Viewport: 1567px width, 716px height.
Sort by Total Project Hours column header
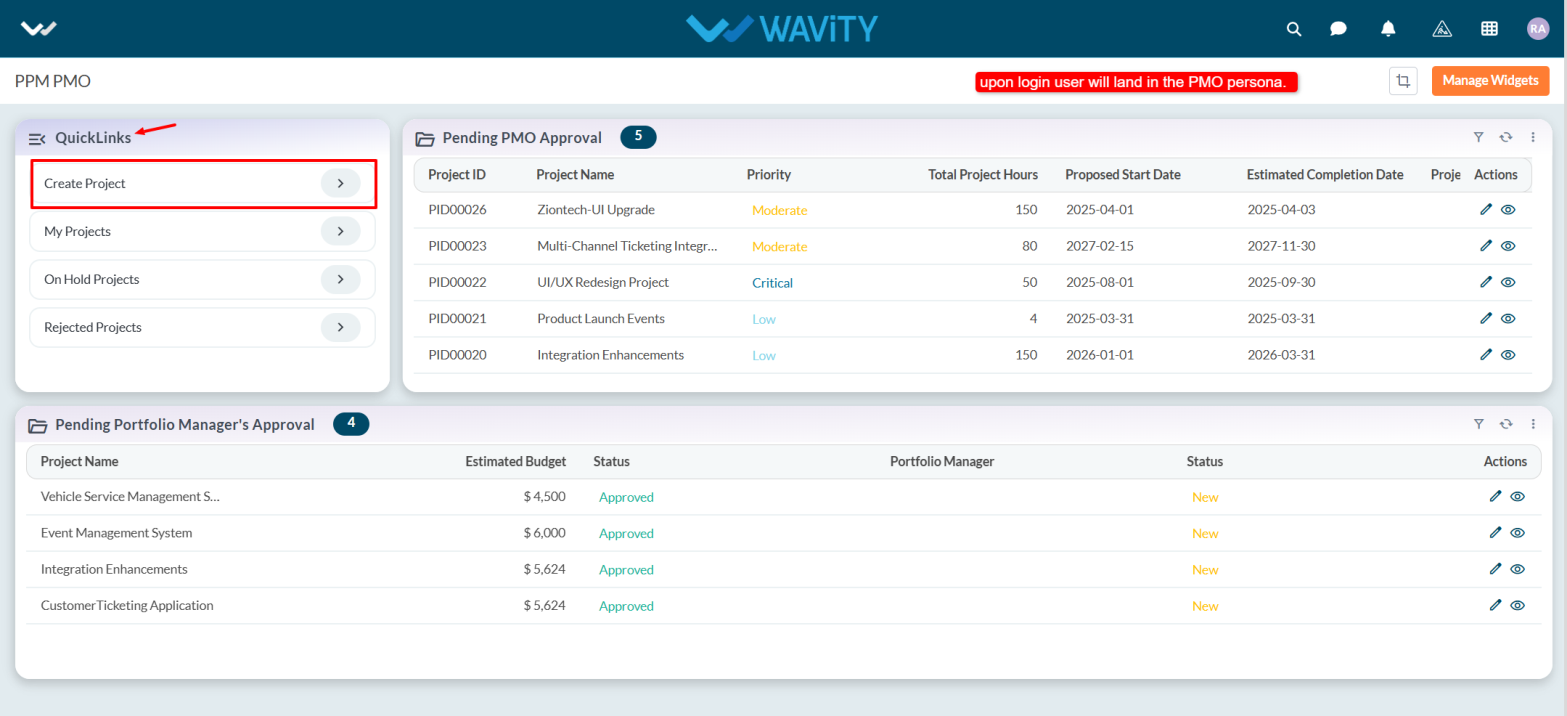pos(983,174)
